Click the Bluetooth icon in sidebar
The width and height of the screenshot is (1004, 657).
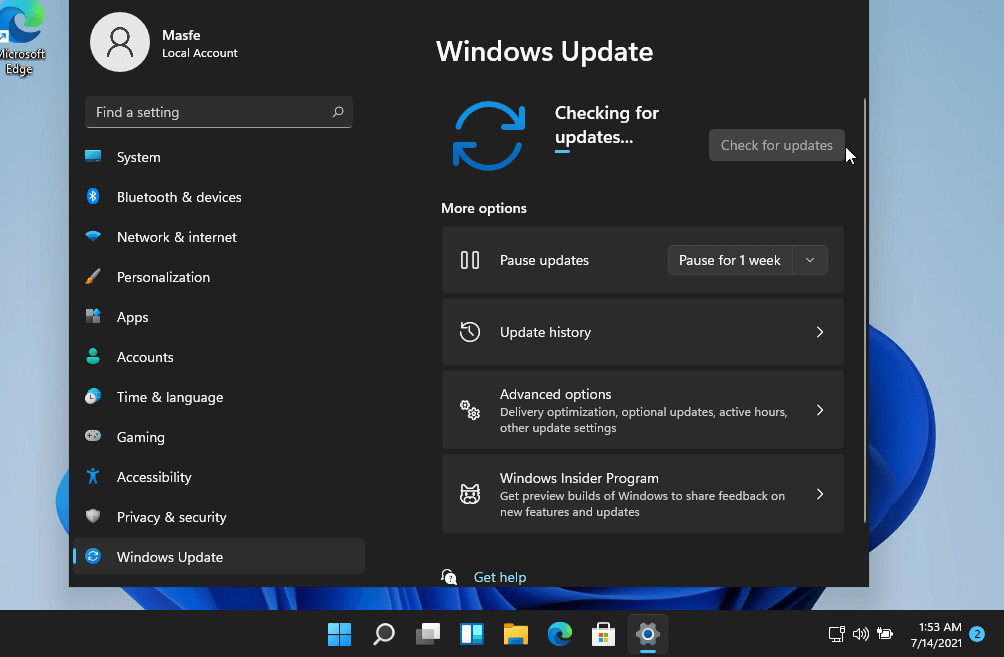click(93, 196)
